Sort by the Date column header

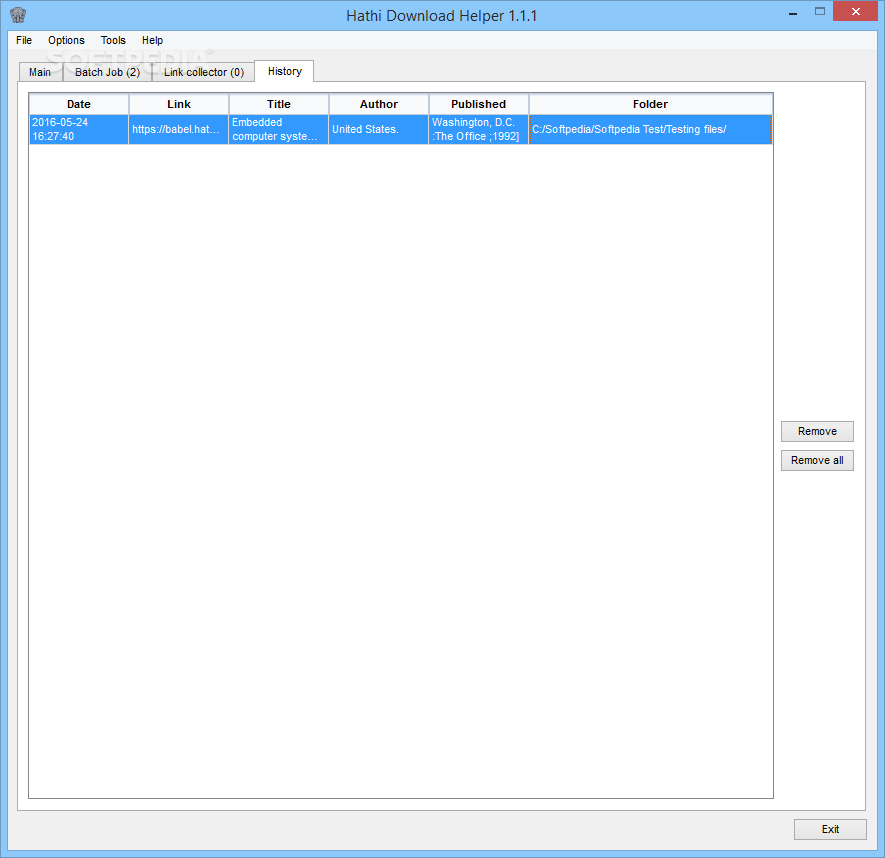pyautogui.click(x=78, y=104)
